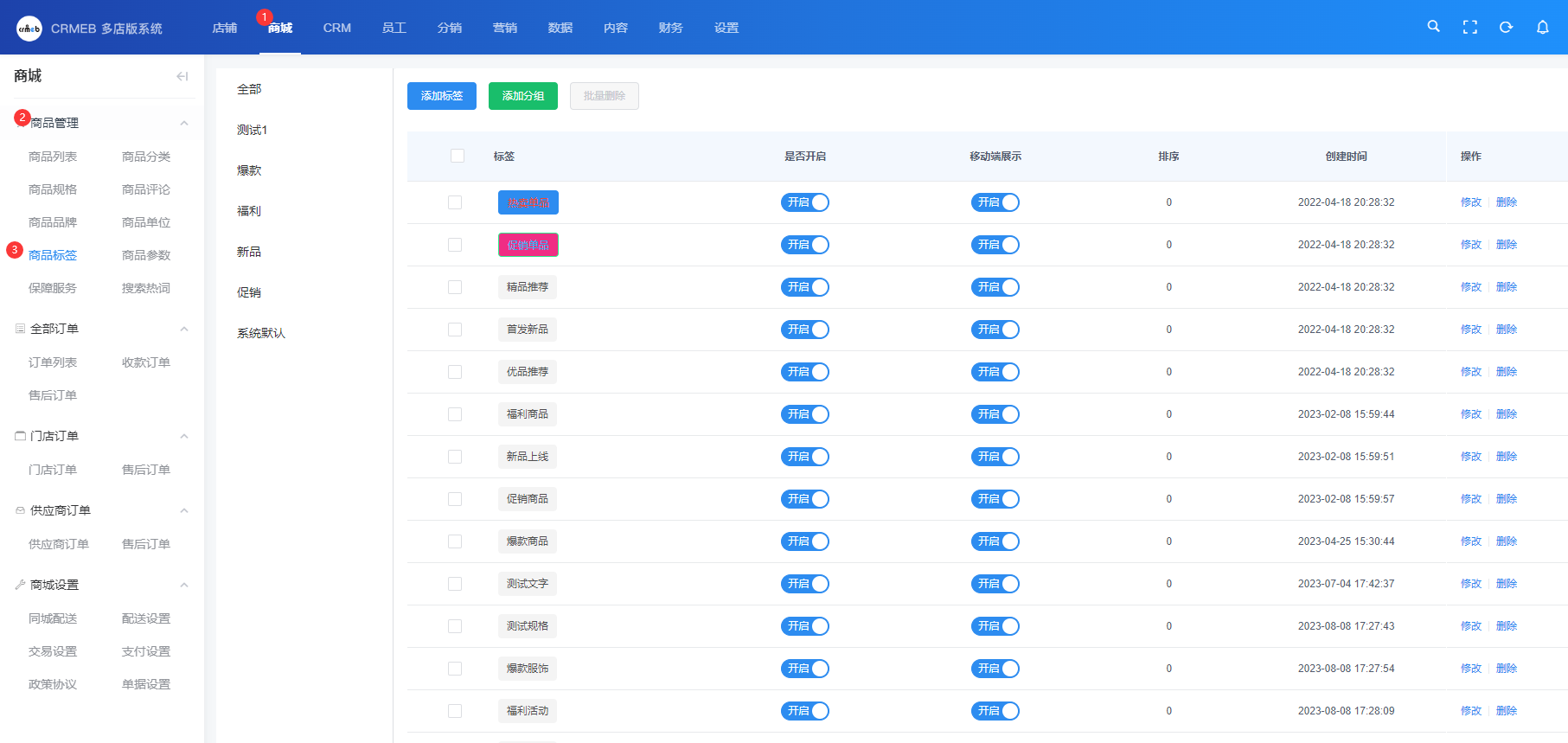Disable the 是否开启 switch for 精品推荐
This screenshot has height=743, width=1568.
(804, 287)
